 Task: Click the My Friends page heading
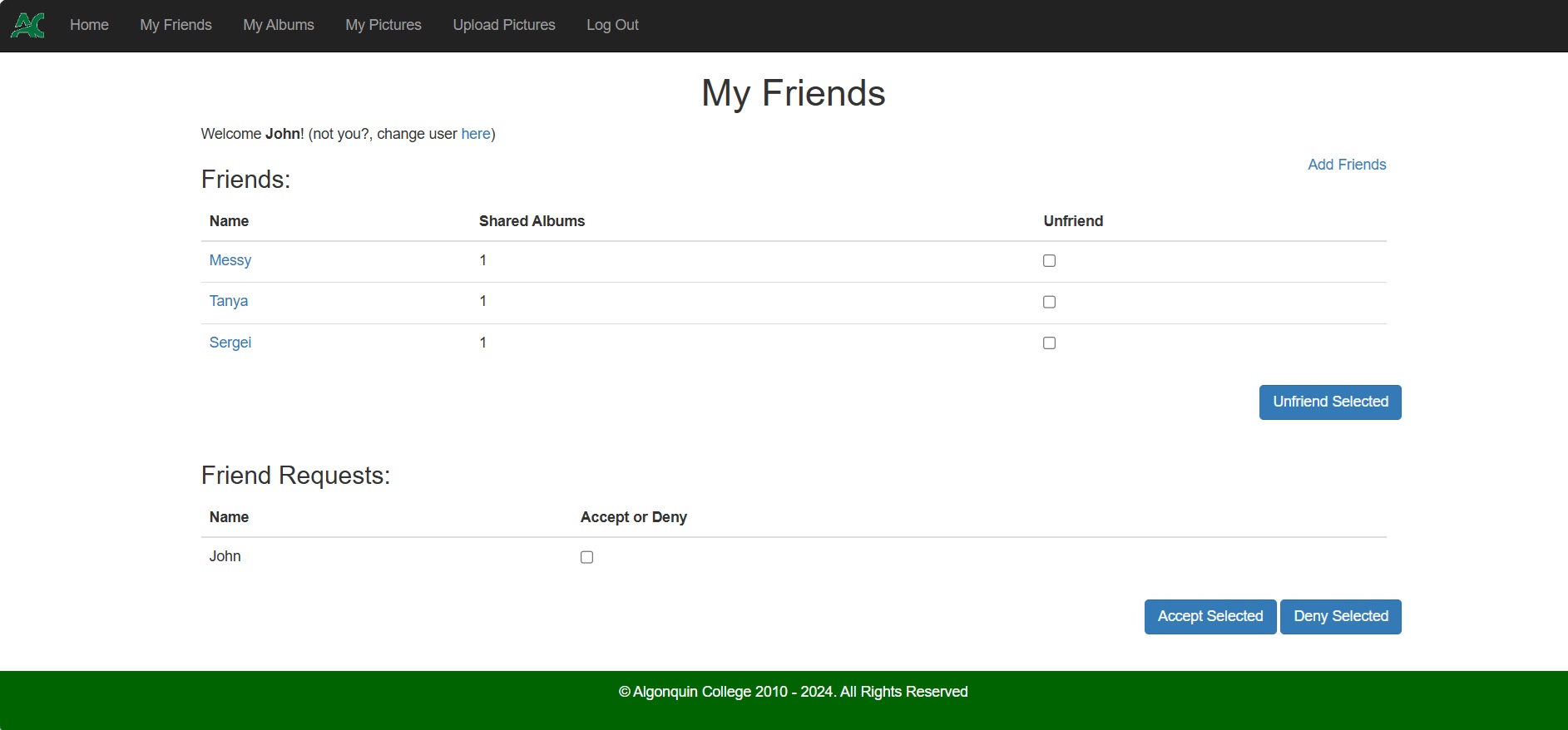click(x=793, y=93)
